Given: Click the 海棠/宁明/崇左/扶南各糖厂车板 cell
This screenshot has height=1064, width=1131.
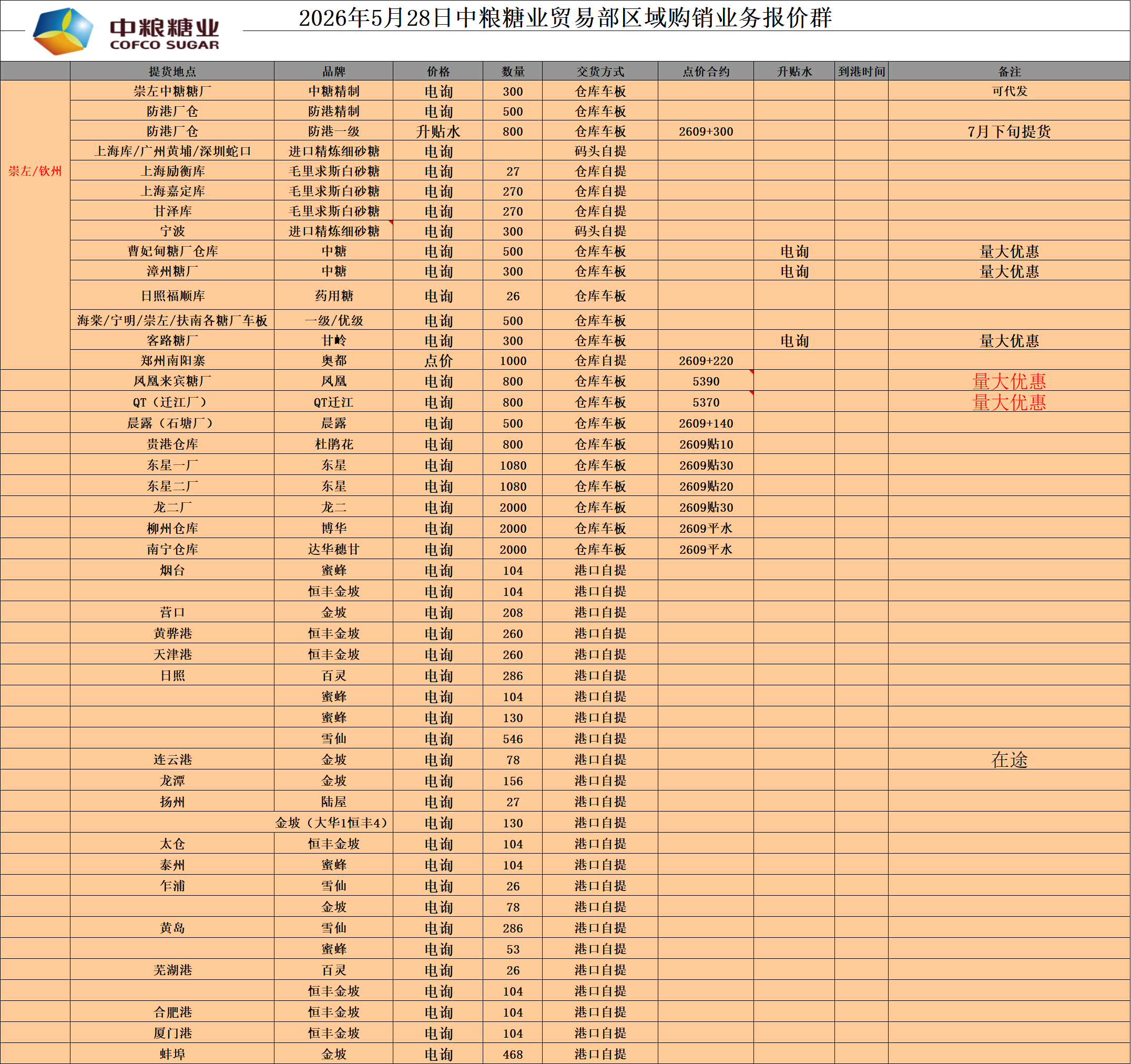Looking at the screenshot, I should coord(172,320).
